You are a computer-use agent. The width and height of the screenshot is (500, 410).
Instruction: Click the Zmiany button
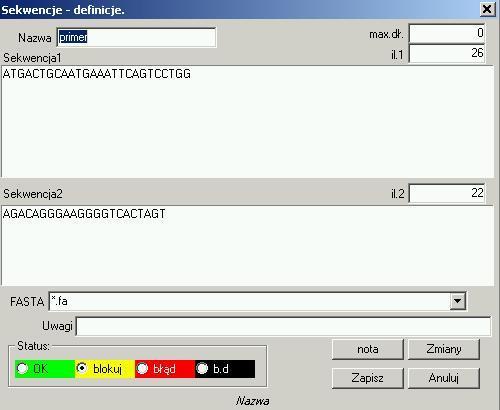point(444,349)
